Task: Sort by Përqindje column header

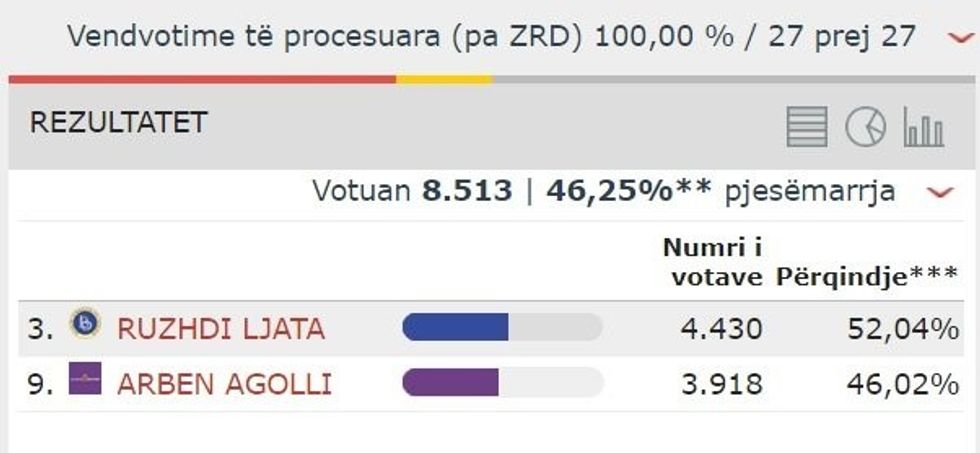Action: (x=867, y=277)
